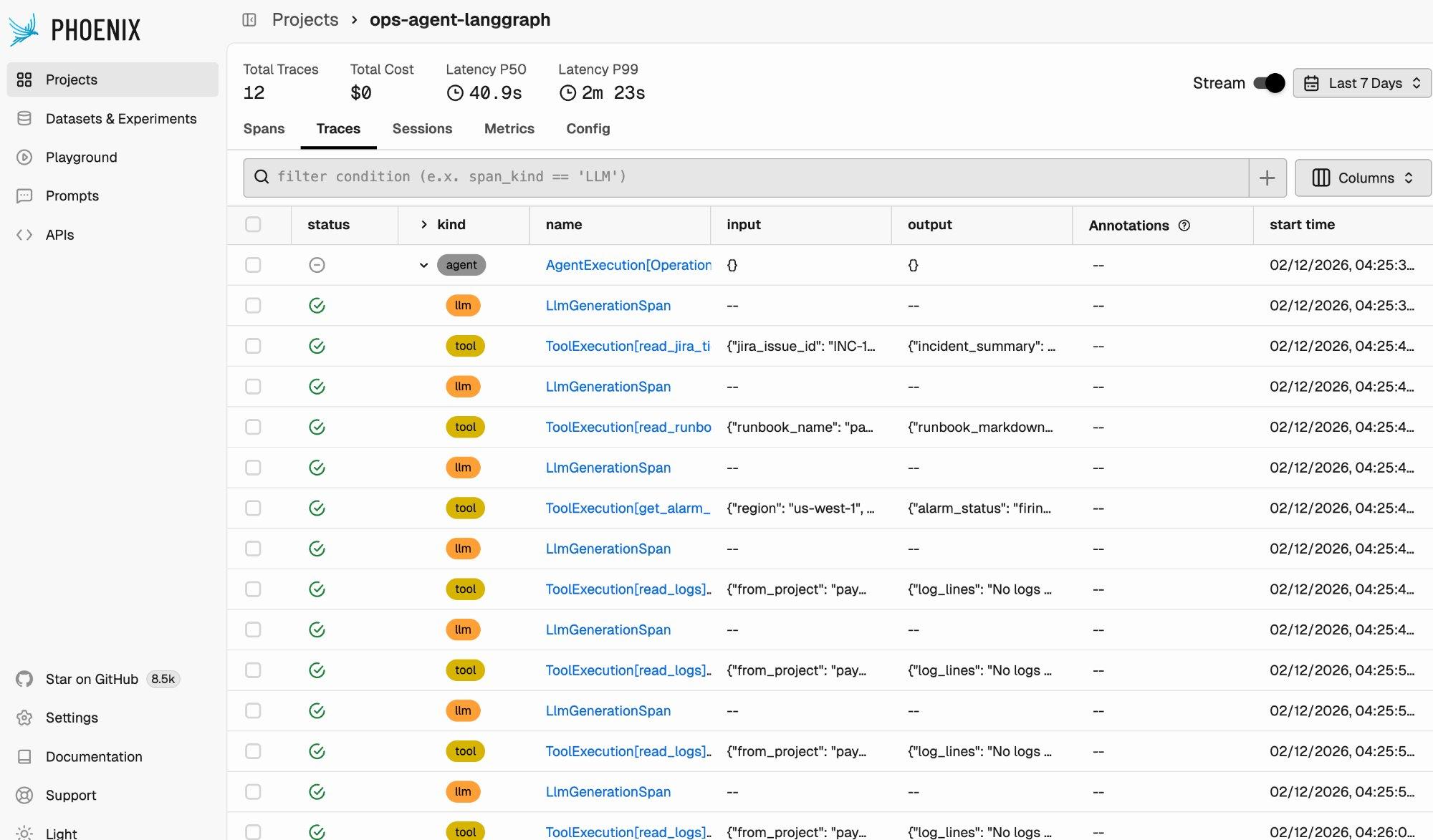The height and width of the screenshot is (840, 1433).
Task: Open Datasets & Experiments from sidebar
Action: tap(120, 119)
